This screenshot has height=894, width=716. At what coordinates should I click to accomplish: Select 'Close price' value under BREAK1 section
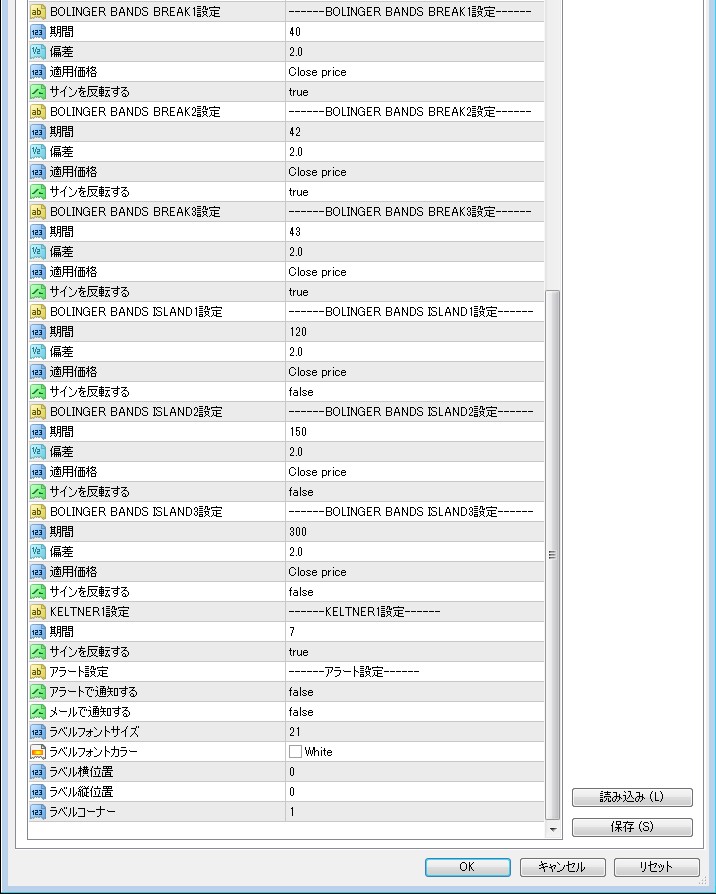tap(318, 72)
